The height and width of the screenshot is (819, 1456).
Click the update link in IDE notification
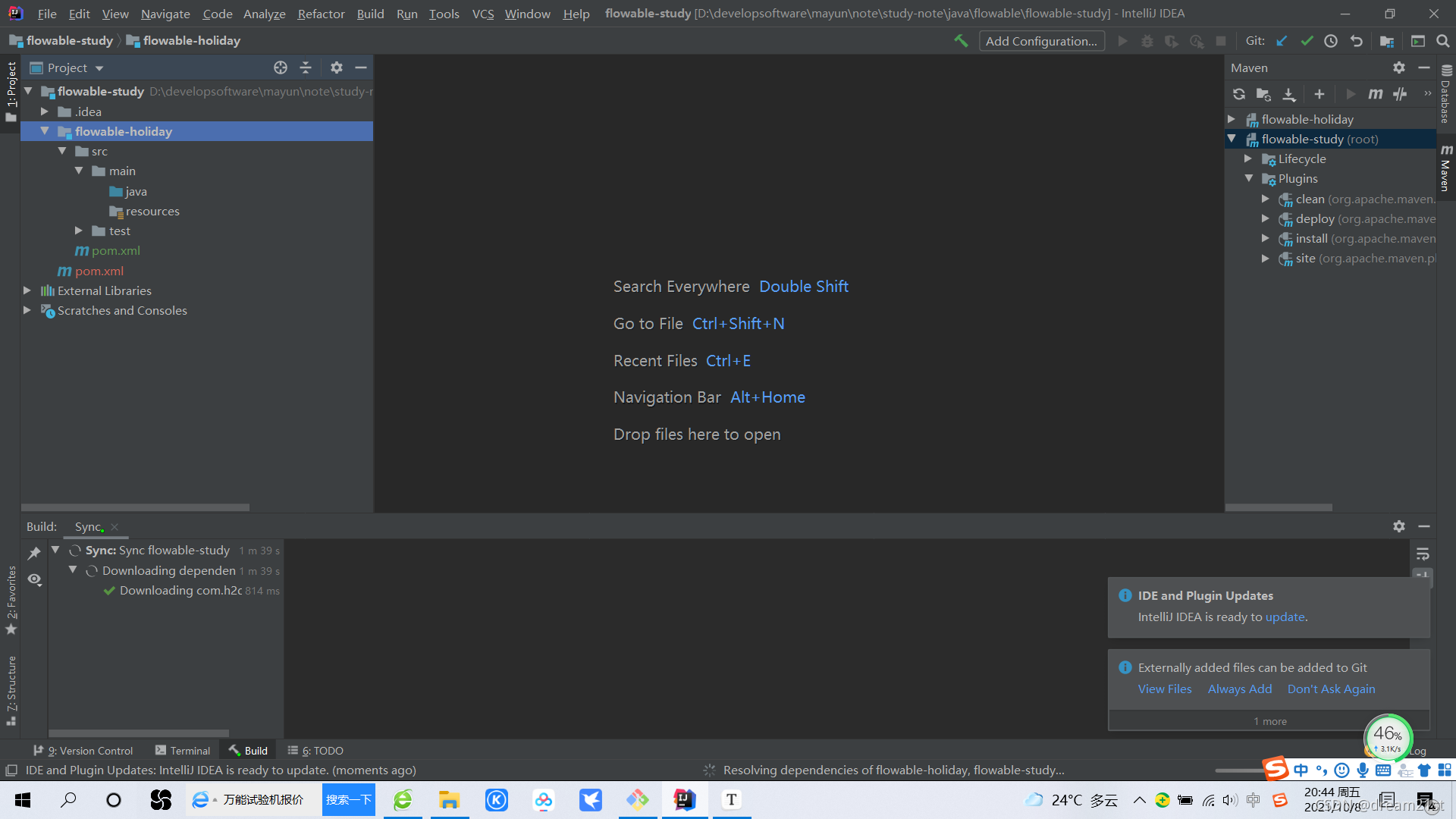point(1285,617)
